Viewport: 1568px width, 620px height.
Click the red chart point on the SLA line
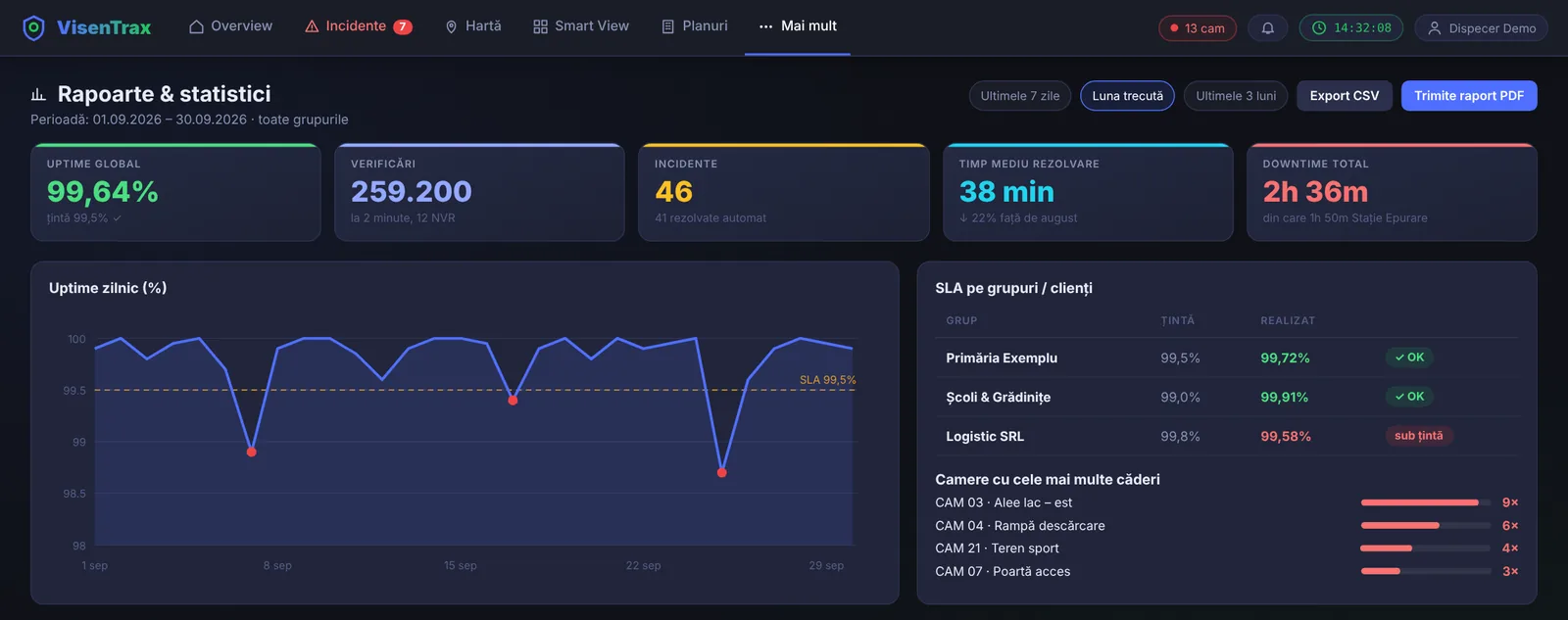click(x=513, y=400)
